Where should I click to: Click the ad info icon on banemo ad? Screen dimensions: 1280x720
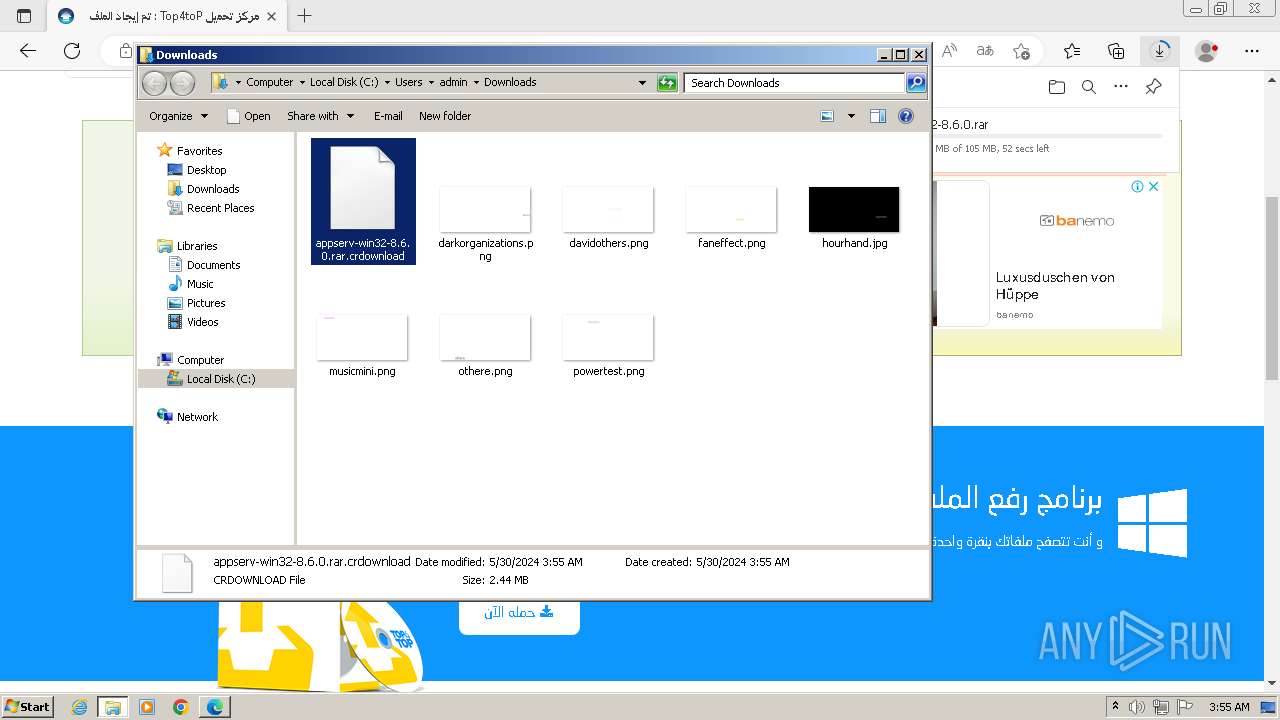tap(1137, 186)
